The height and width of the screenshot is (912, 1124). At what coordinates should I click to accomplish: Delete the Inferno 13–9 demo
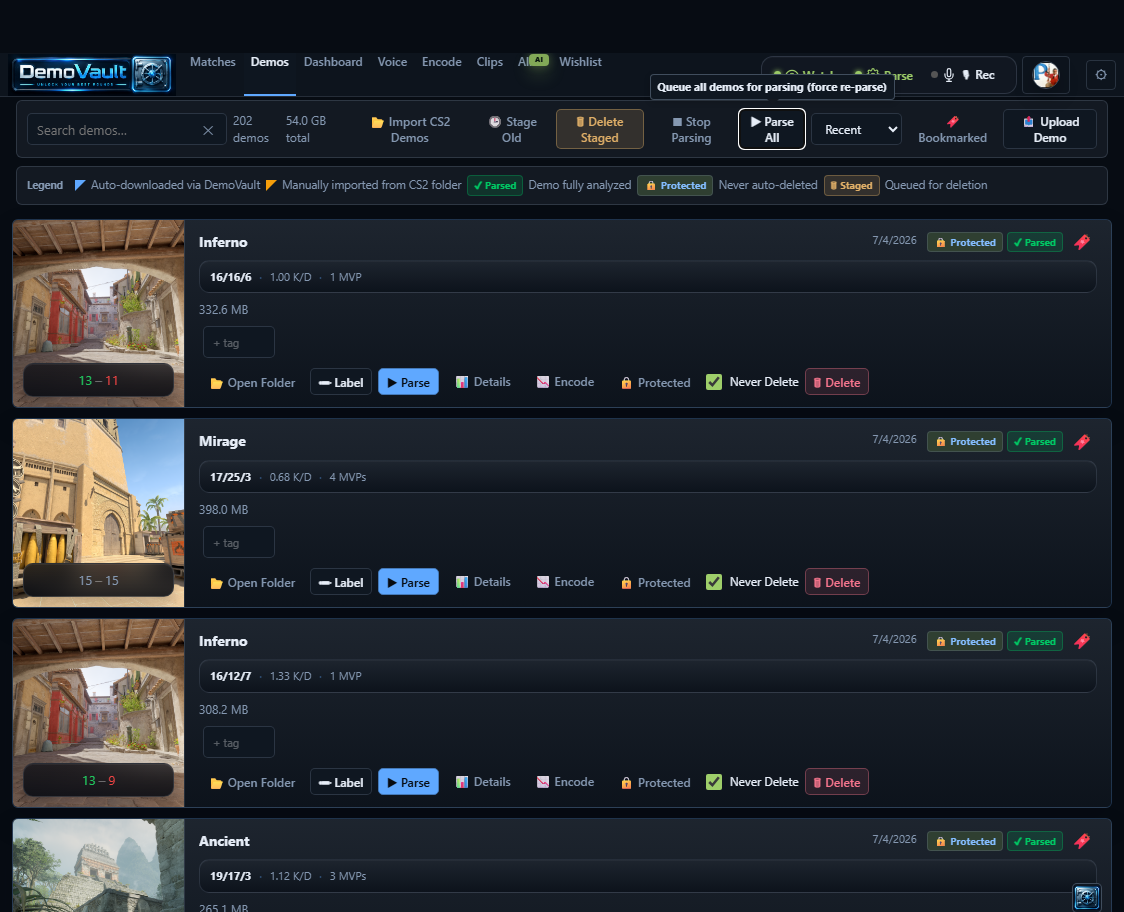click(x=837, y=782)
